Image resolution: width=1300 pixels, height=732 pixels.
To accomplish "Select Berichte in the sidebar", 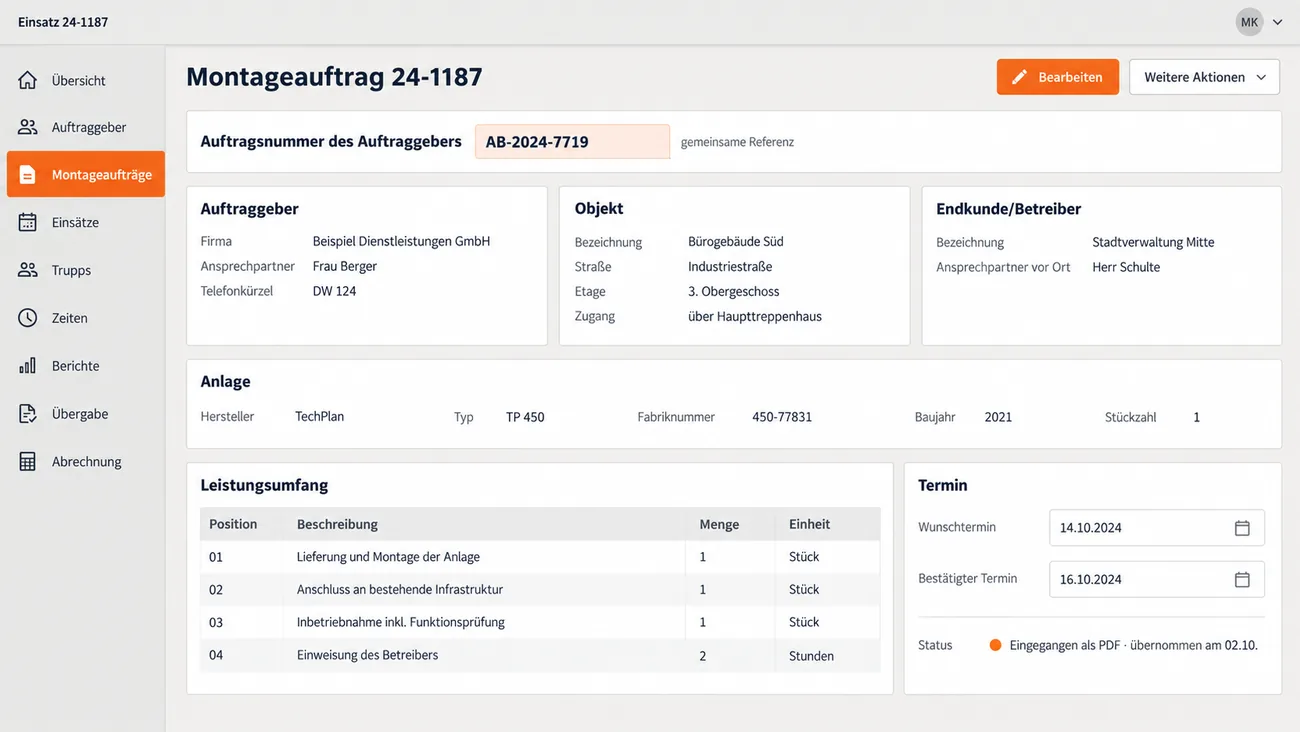I will pos(85,366).
